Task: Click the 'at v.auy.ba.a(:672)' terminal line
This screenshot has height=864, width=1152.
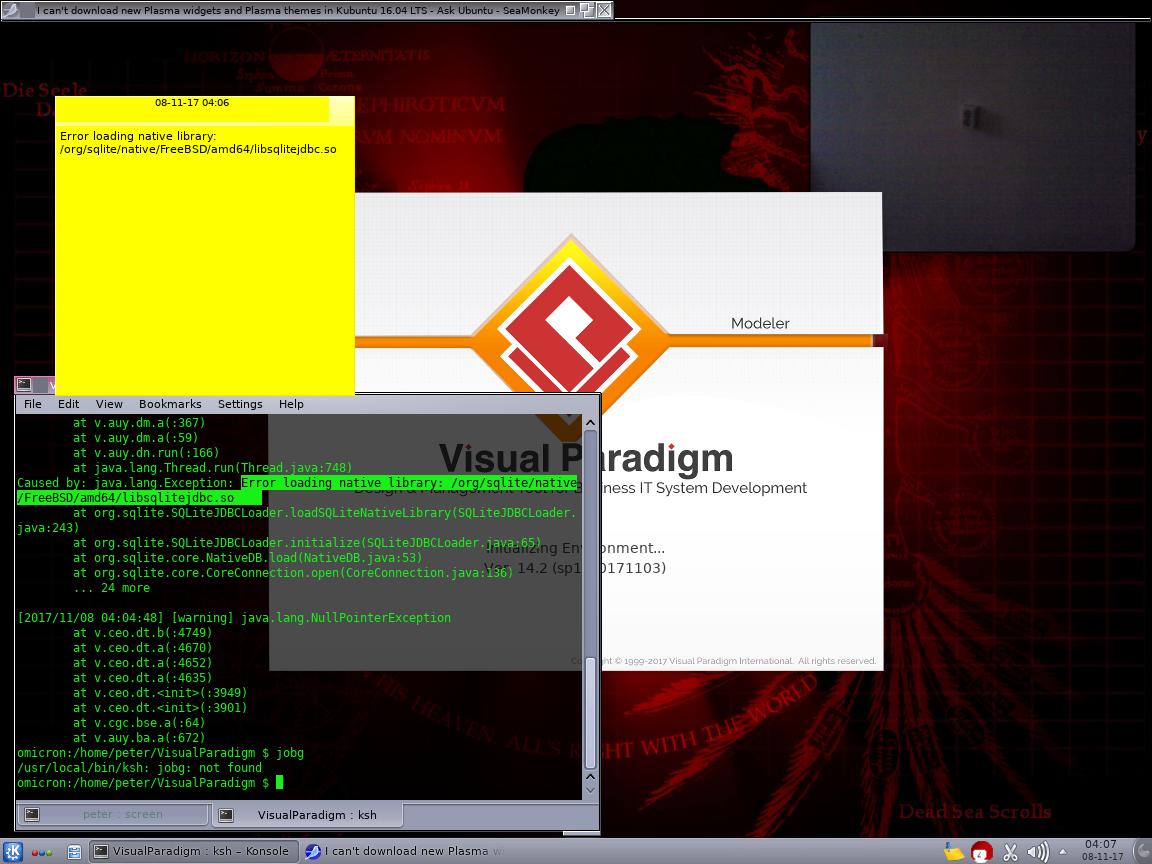Action: [x=139, y=738]
